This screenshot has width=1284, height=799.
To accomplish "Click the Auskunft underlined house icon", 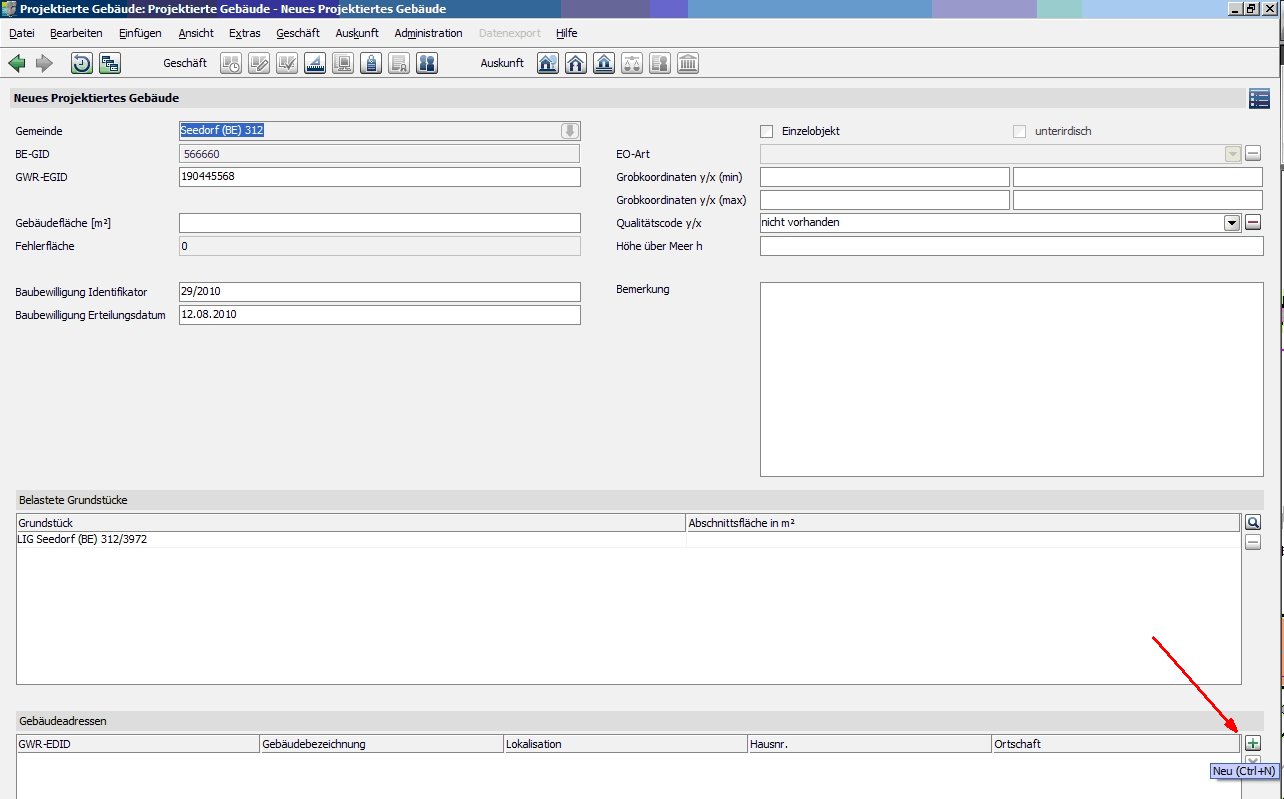I will [603, 64].
